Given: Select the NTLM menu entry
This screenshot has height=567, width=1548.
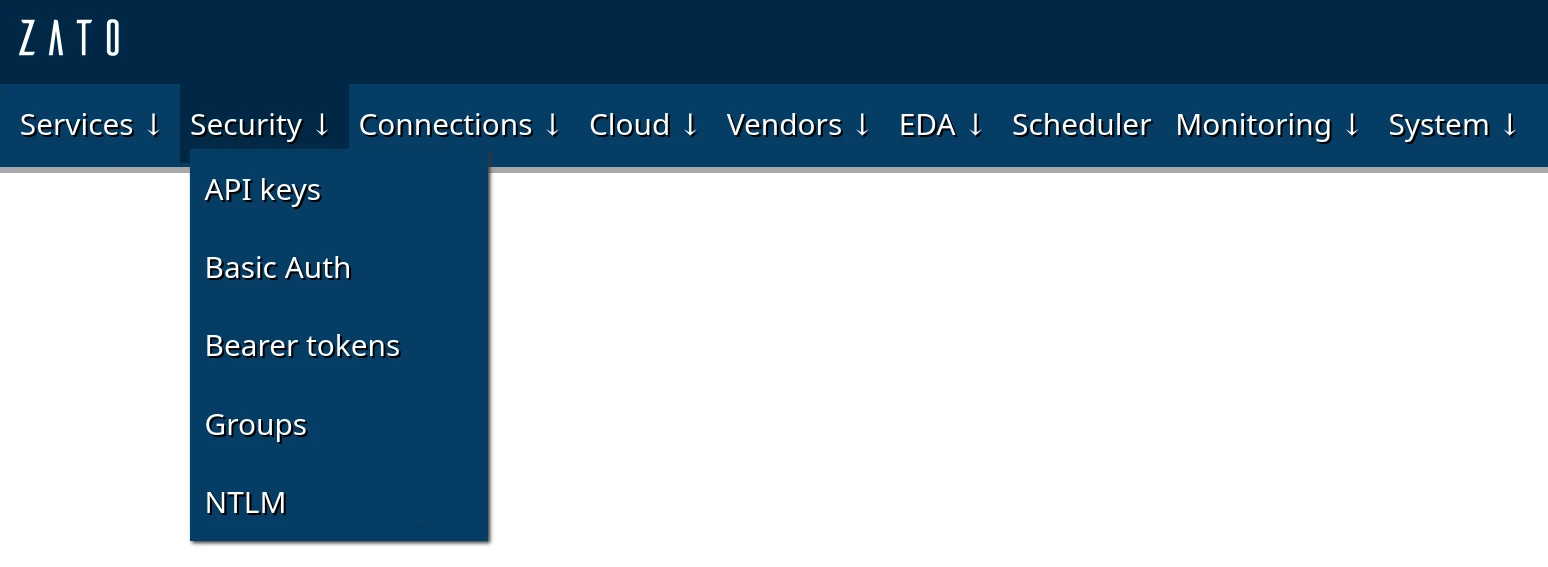Looking at the screenshot, I should [x=245, y=502].
